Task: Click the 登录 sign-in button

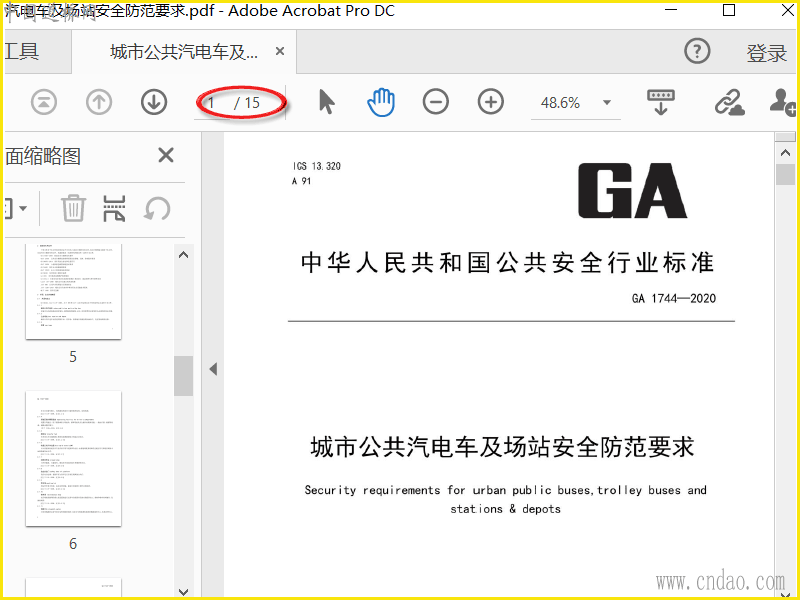Action: coord(766,53)
